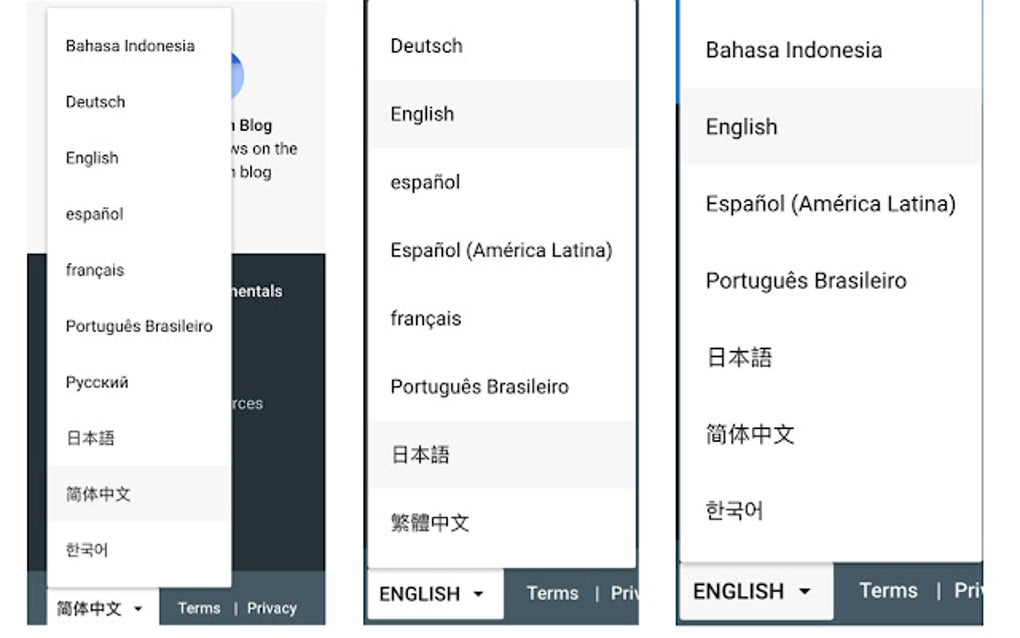Choose français in the left language menu

pos(95,270)
